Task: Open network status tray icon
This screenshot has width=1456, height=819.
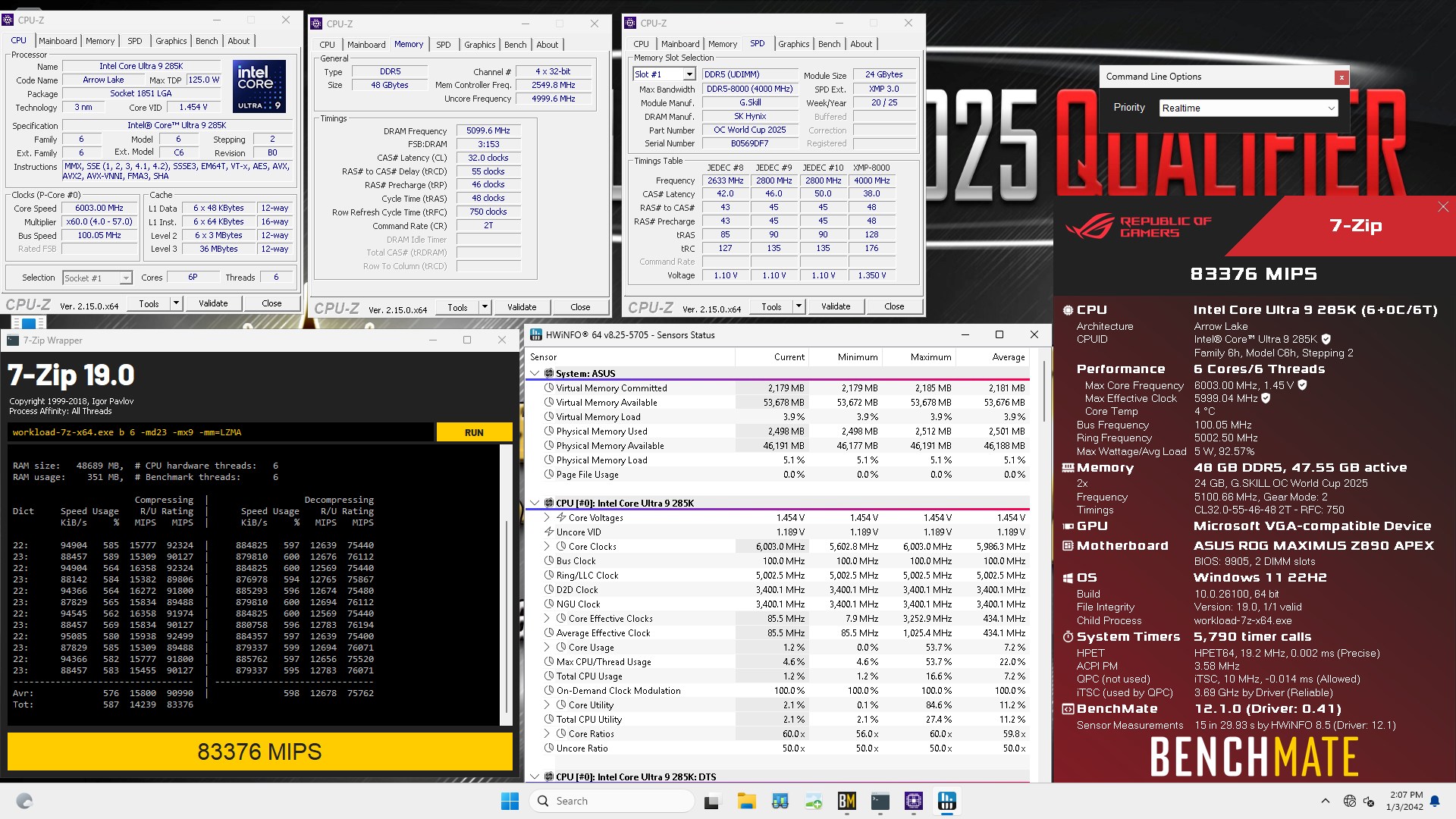Action: [x=1349, y=801]
